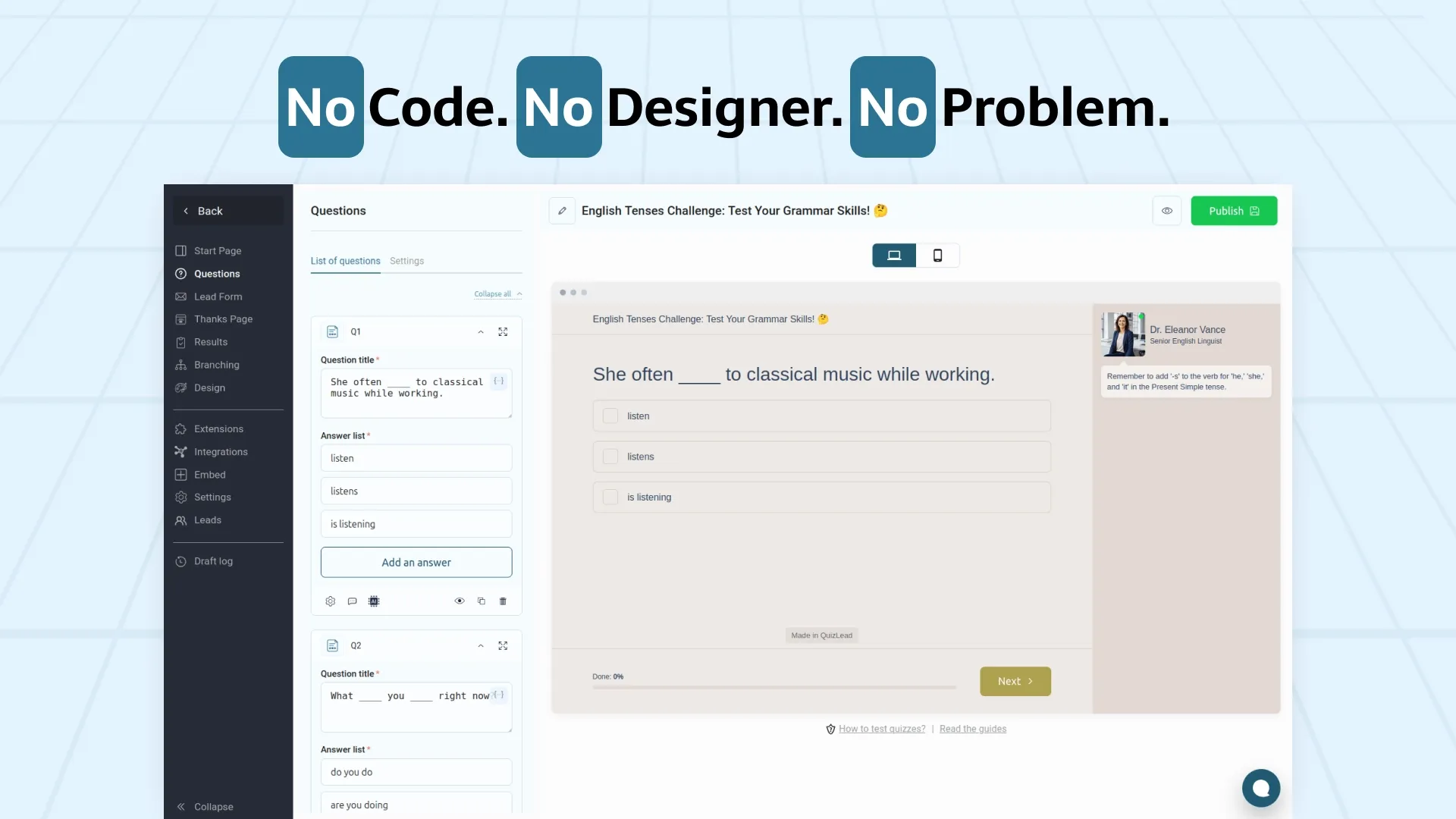The height and width of the screenshot is (819, 1456).
Task: Collapse Q2 with its chevron
Action: (x=481, y=646)
